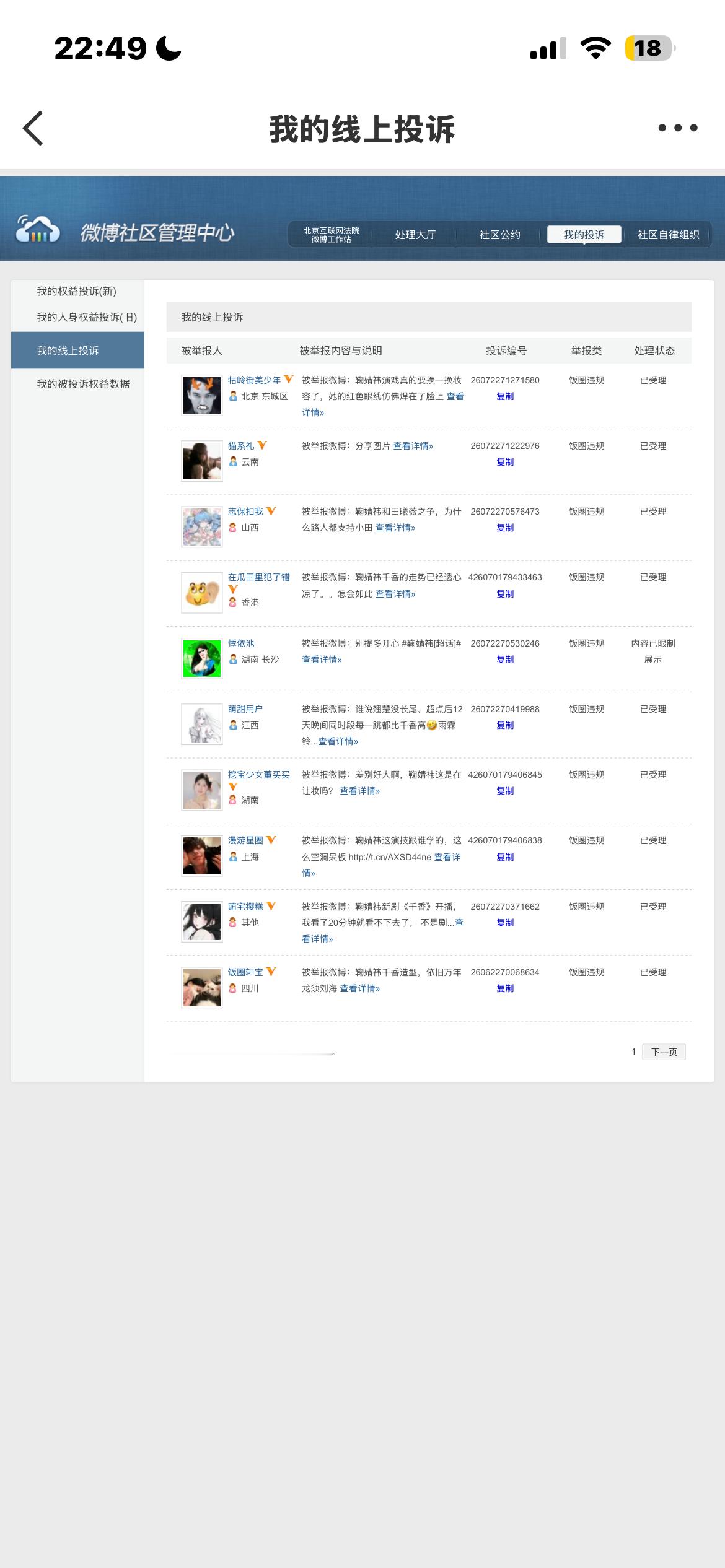View details of 别提多开心 complaint
The width and height of the screenshot is (725, 1568).
(x=322, y=660)
